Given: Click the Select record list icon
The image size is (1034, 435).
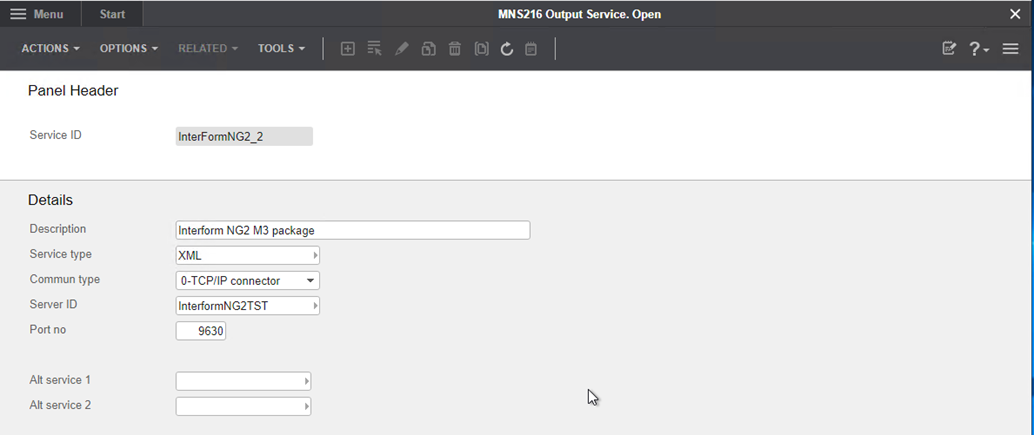Looking at the screenshot, I should pos(374,48).
